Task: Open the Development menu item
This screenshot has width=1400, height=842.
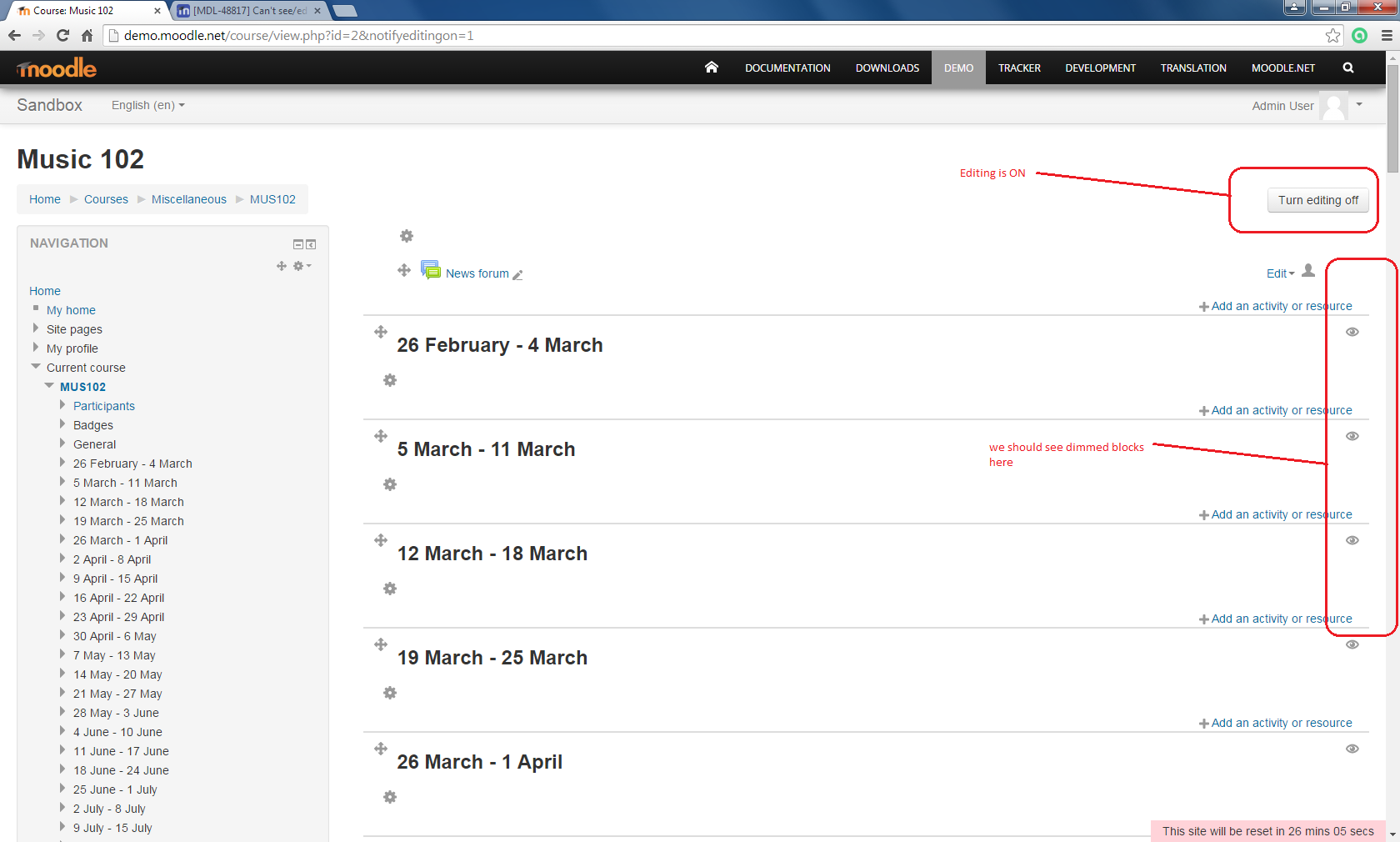Action: (1100, 68)
